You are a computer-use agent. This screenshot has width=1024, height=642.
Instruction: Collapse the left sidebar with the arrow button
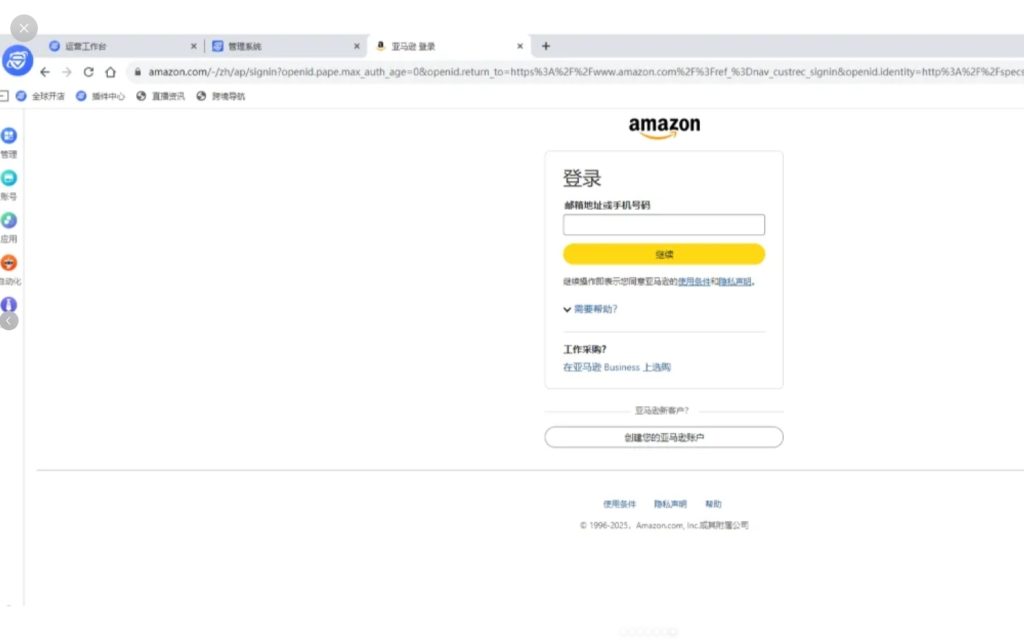[x=8, y=321]
